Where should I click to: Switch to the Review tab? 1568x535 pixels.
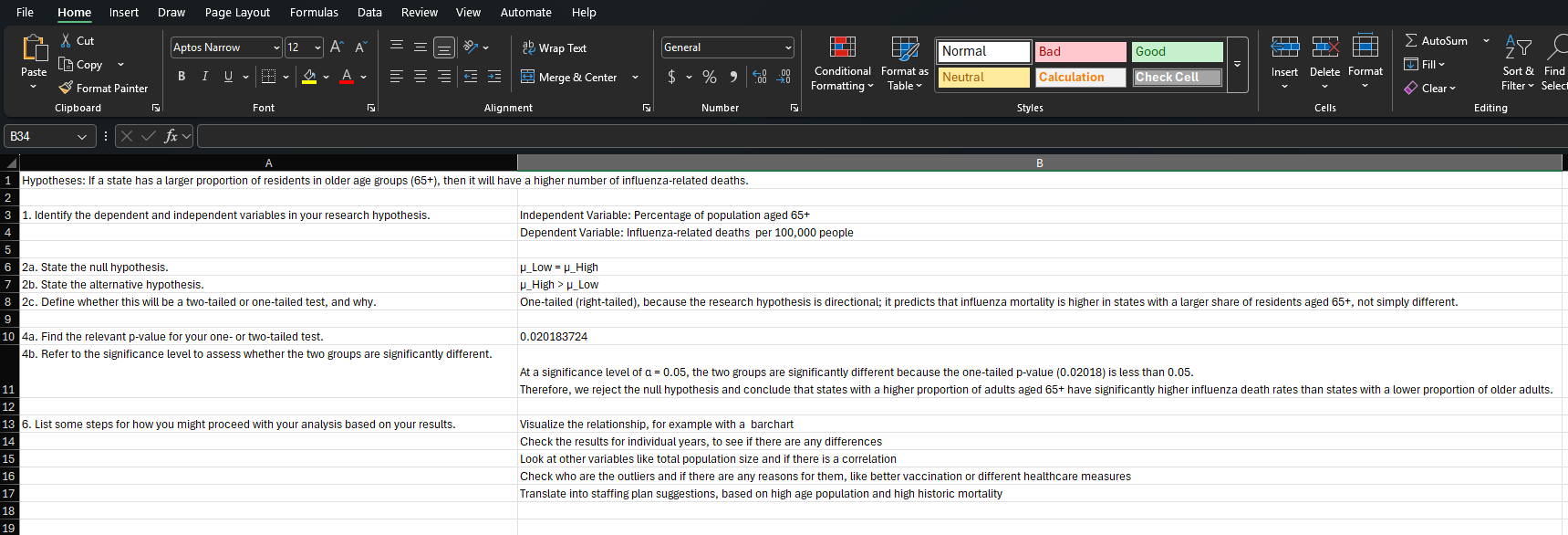click(x=420, y=12)
